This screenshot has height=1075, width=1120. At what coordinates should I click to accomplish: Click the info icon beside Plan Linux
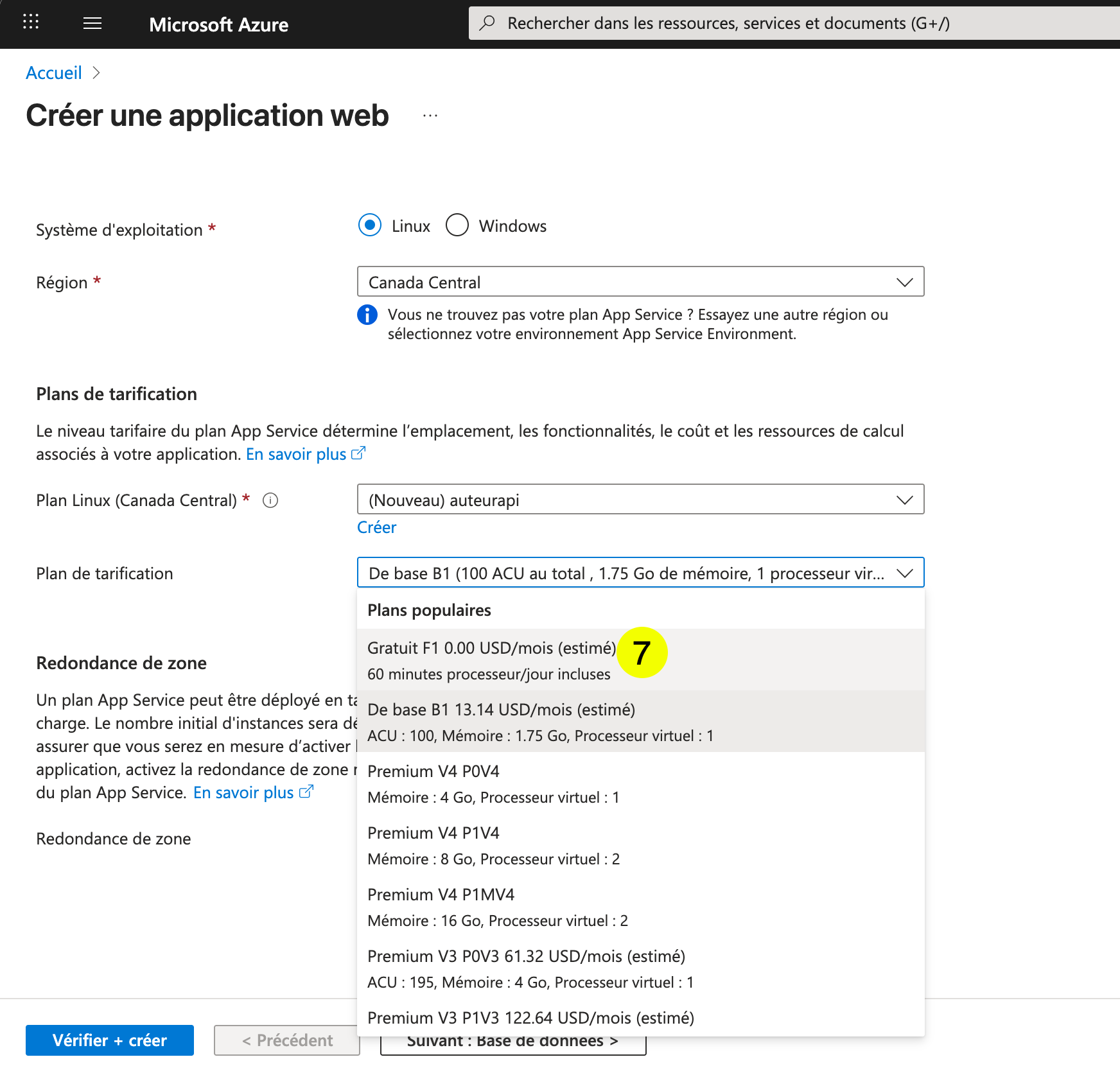tap(270, 500)
